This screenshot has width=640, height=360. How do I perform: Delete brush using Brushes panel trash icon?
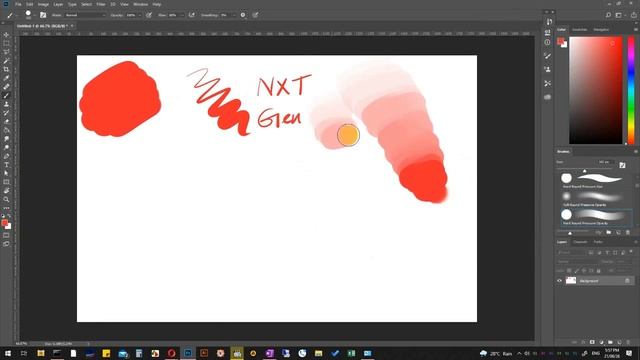[x=628, y=232]
